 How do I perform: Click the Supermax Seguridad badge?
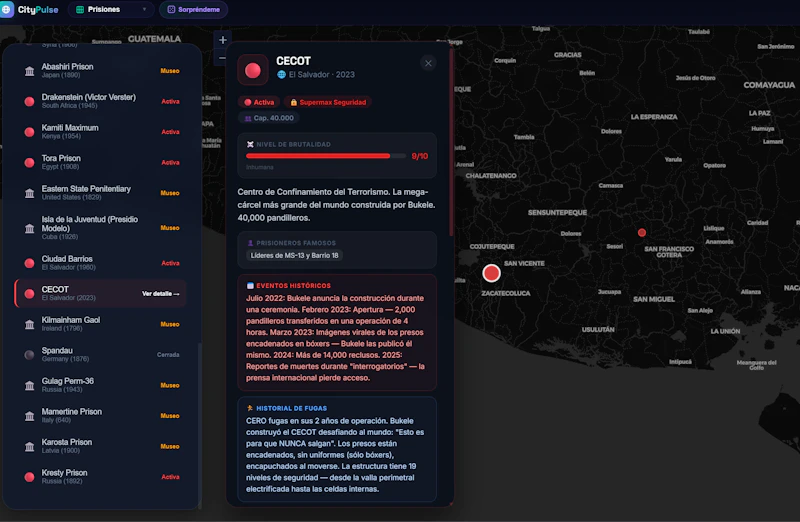point(328,102)
